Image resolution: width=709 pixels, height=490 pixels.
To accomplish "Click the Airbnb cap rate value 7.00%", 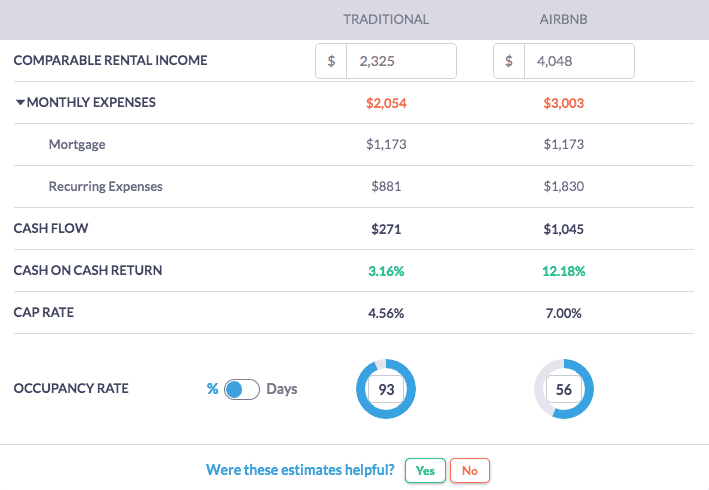I will coord(564,312).
